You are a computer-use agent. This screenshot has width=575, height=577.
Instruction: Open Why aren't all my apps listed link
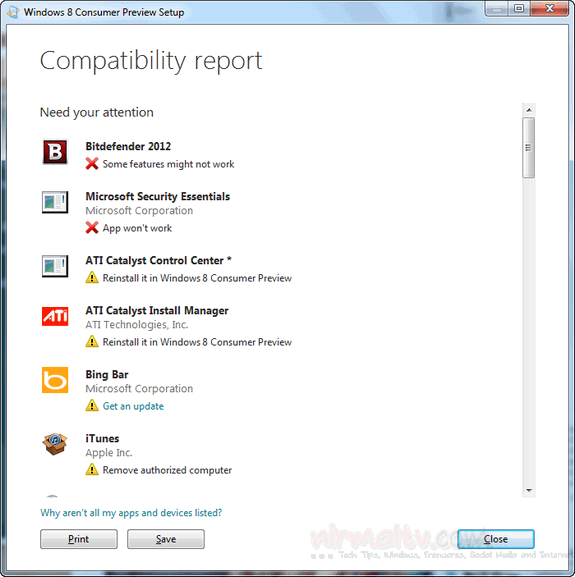tap(131, 513)
